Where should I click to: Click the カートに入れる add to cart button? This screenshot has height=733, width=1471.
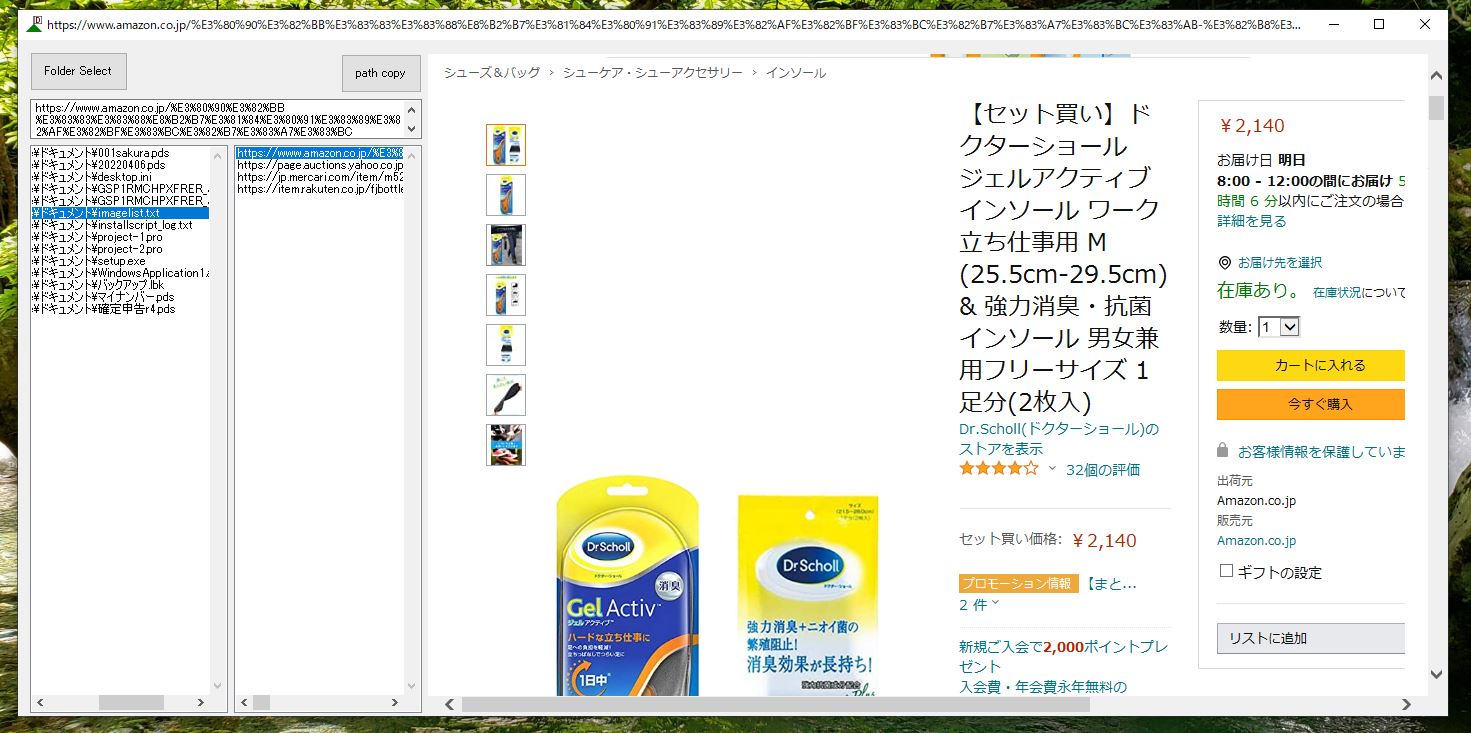tap(1310, 365)
